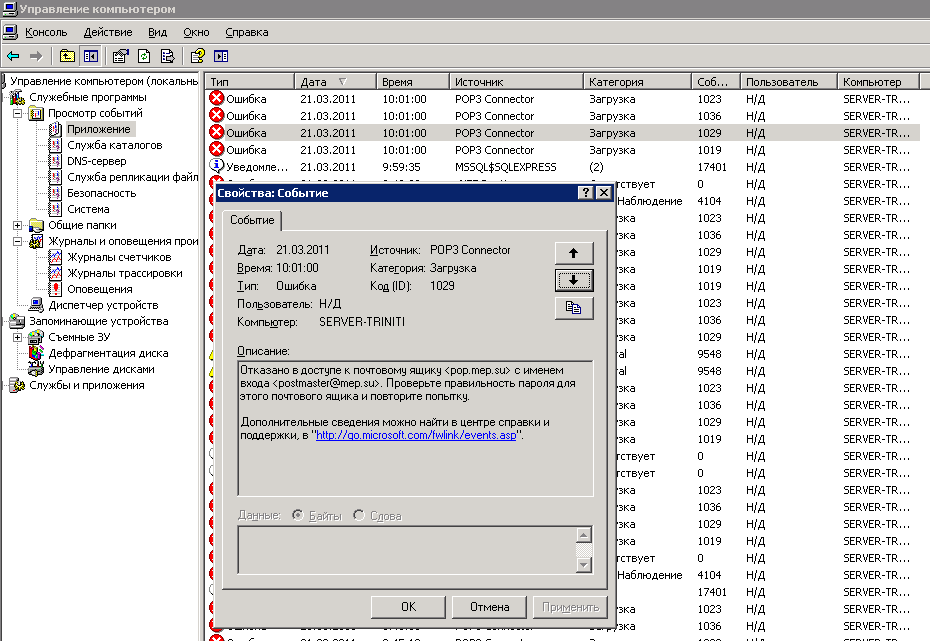
Task: Select the Управление компьютером root tree item
Action: click(x=104, y=81)
